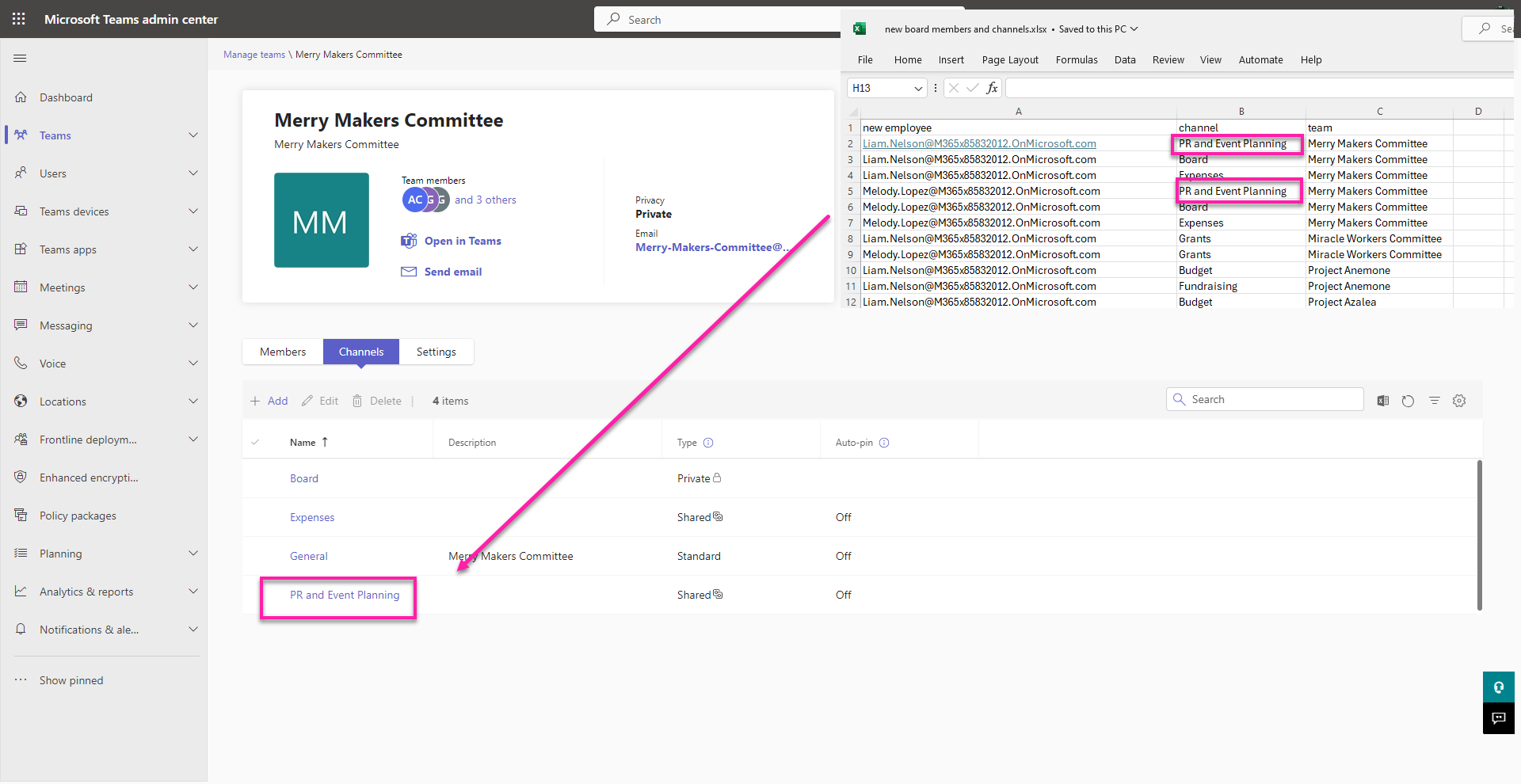This screenshot has width=1521, height=784.
Task: Expand the Teams navigation section
Action: [x=193, y=135]
